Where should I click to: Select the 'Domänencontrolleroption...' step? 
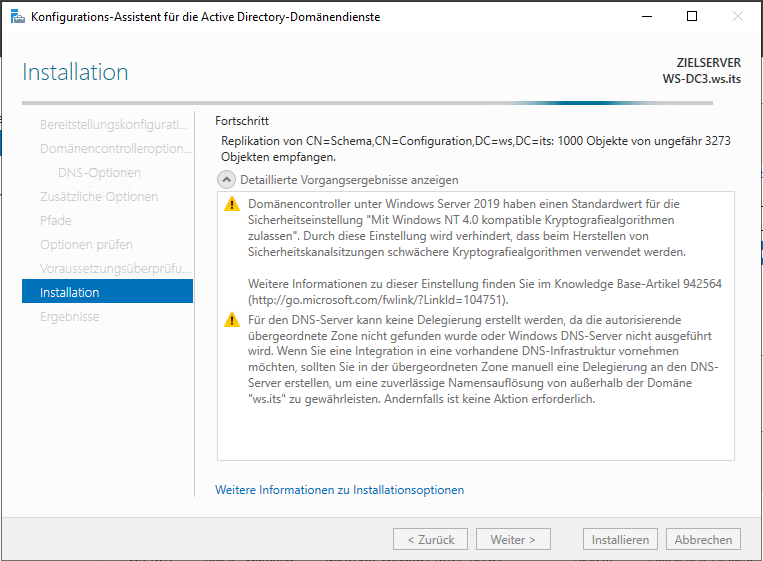pyautogui.click(x=116, y=148)
